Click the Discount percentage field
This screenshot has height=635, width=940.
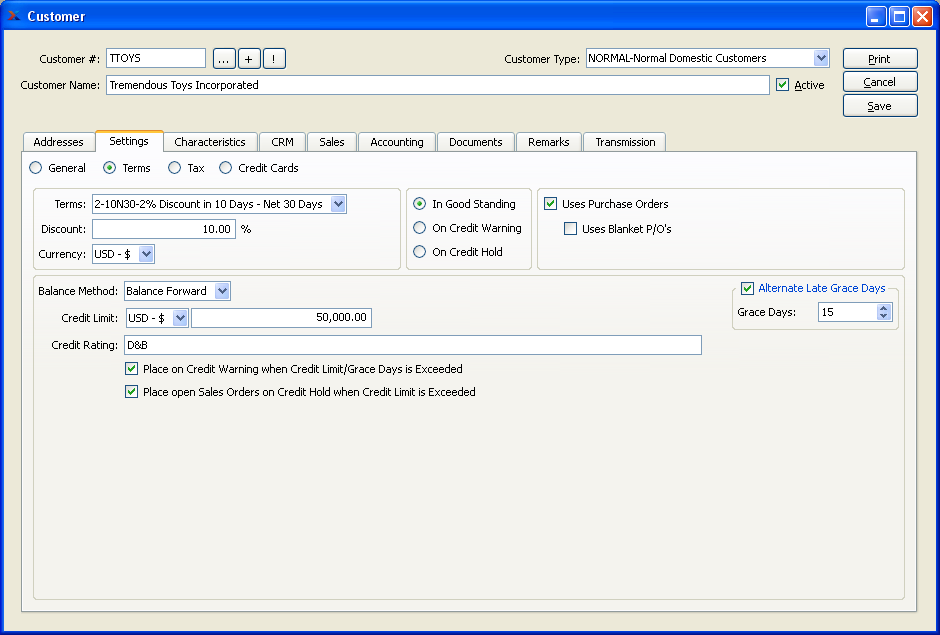[x=164, y=229]
